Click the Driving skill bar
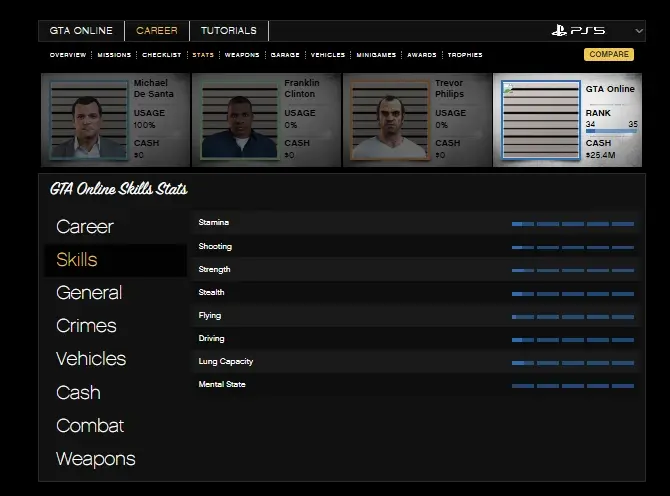Image resolution: width=670 pixels, height=496 pixels. (573, 340)
